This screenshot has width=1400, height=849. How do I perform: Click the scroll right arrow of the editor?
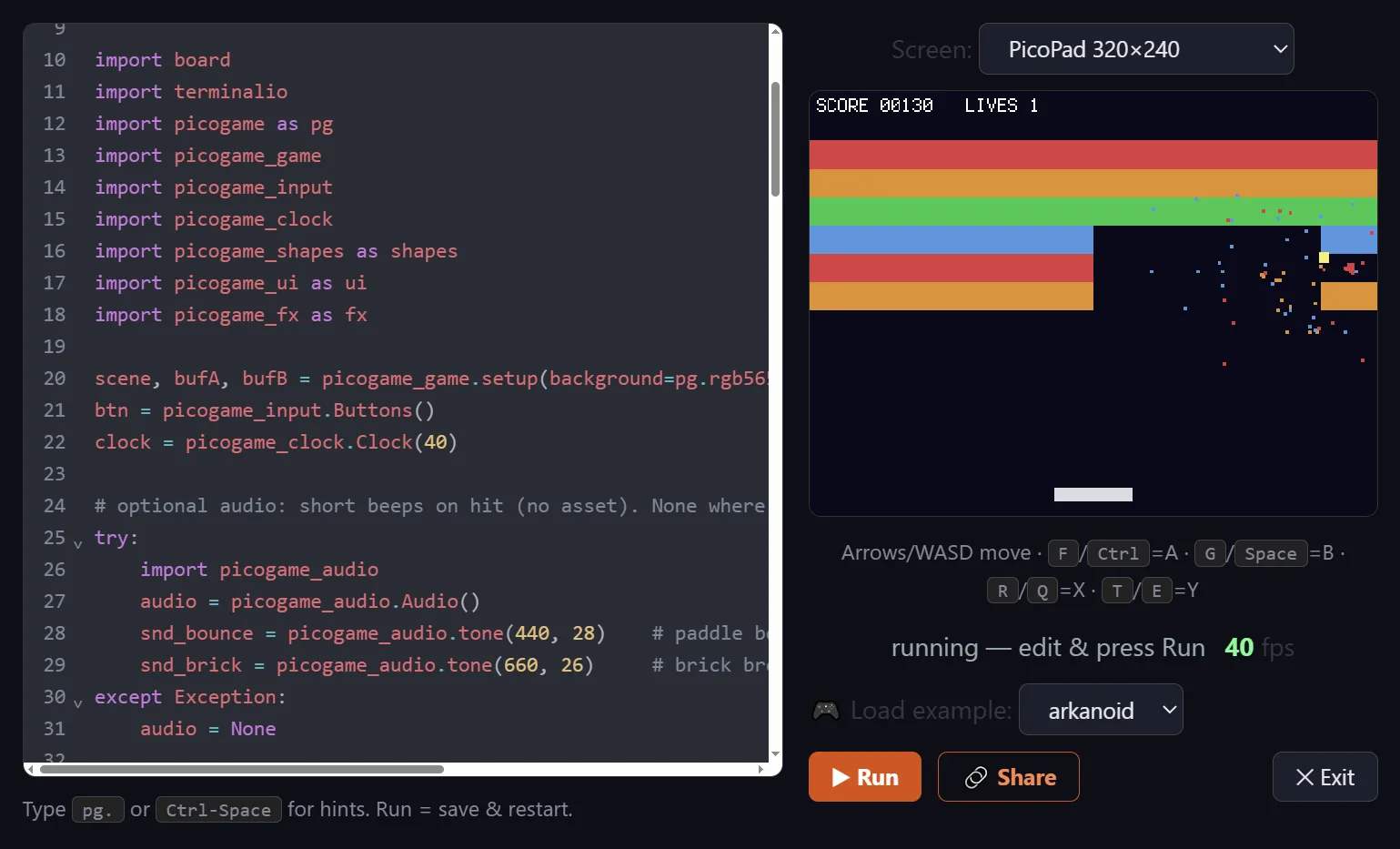click(760, 769)
